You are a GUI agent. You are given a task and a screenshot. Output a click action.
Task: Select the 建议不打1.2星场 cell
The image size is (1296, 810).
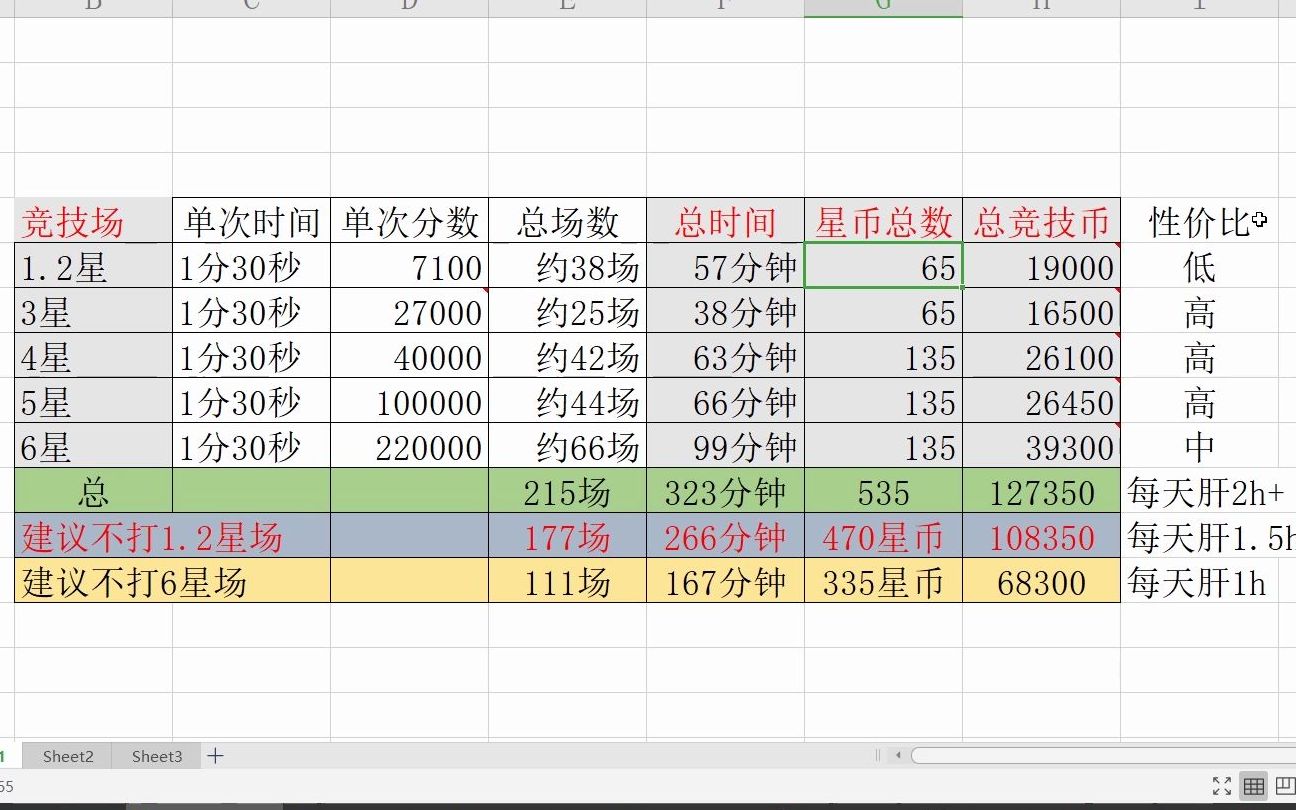tap(172, 536)
